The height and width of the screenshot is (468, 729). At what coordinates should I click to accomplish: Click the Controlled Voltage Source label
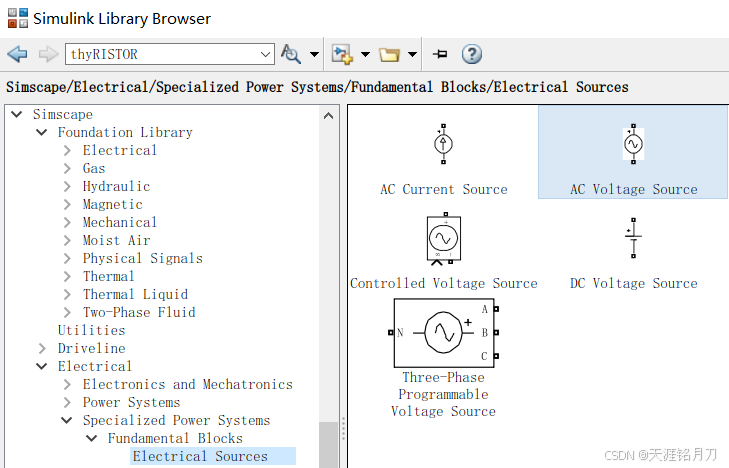click(444, 283)
